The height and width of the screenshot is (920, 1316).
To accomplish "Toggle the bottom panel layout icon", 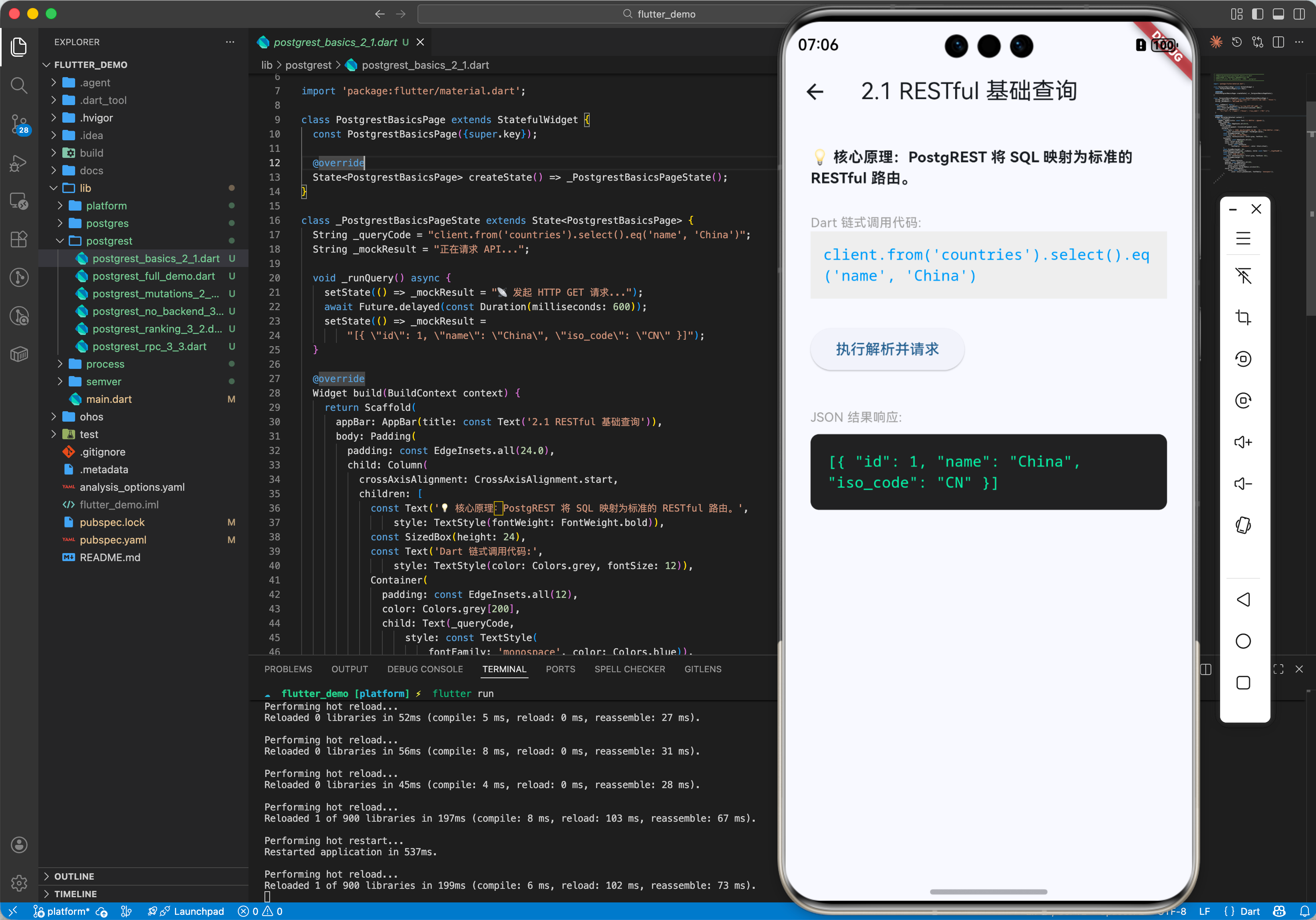I will 1278,14.
